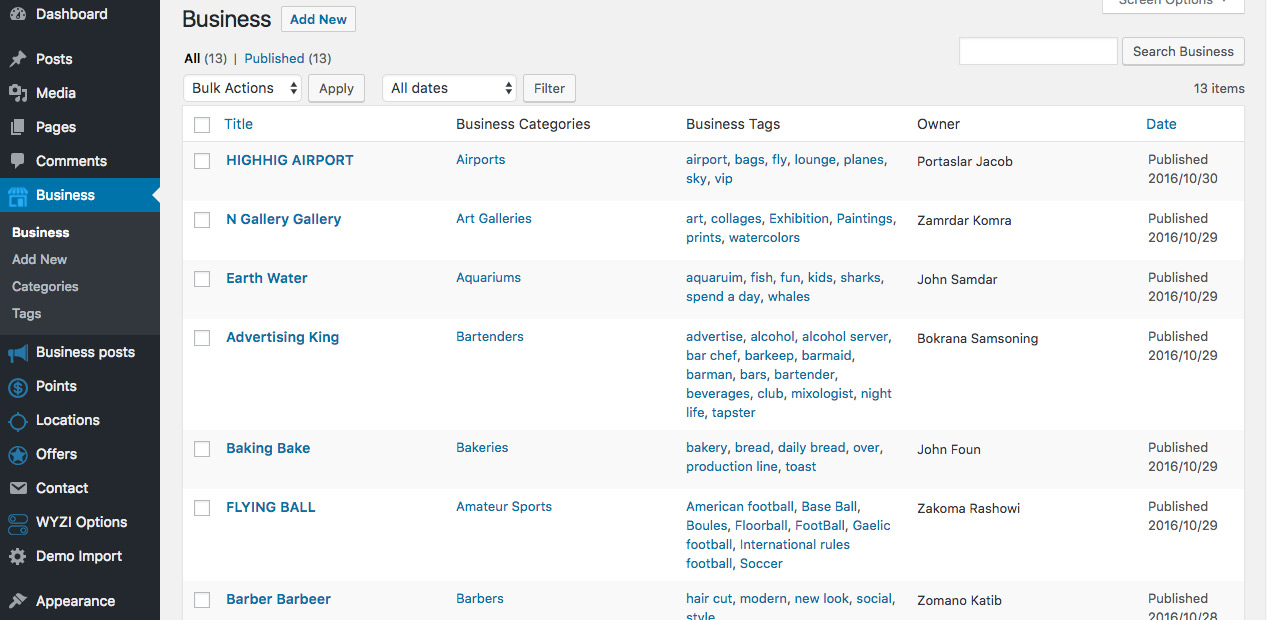The width and height of the screenshot is (1267, 620).
Task: Tick the checkbox for HIGHHIG AIRPORT row
Action: 202,161
